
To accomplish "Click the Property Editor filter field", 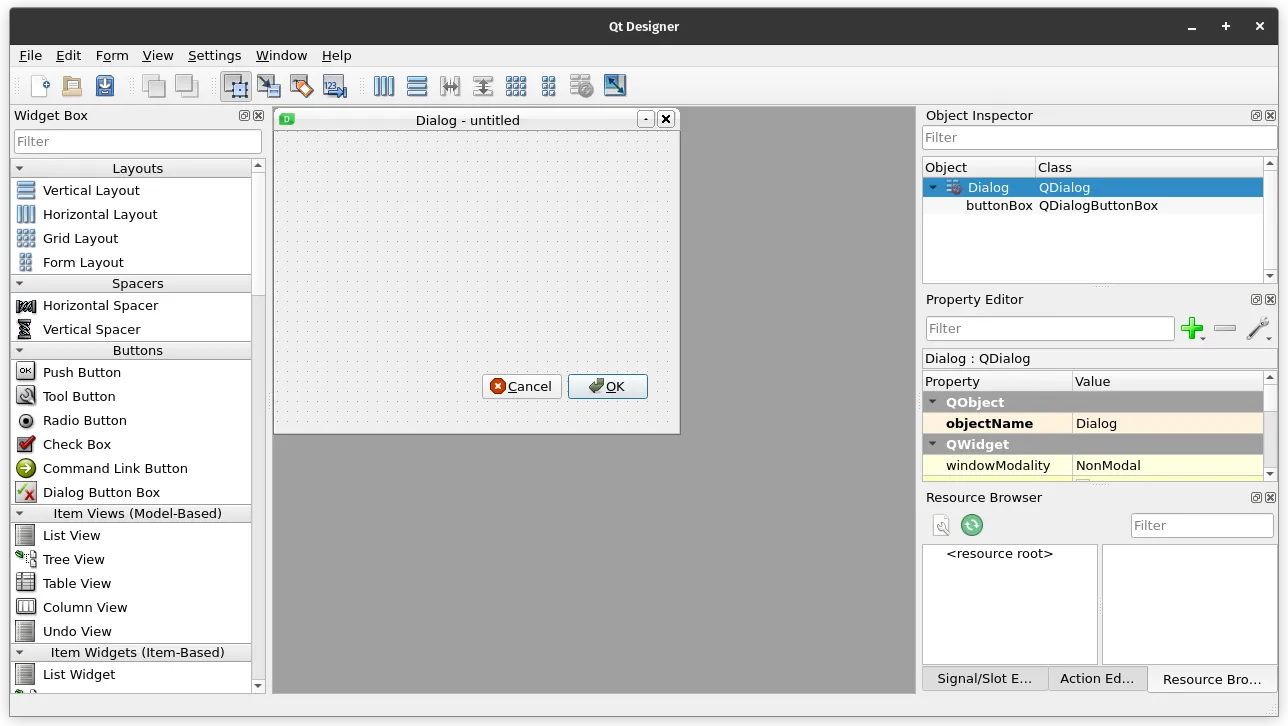I will (1050, 328).
